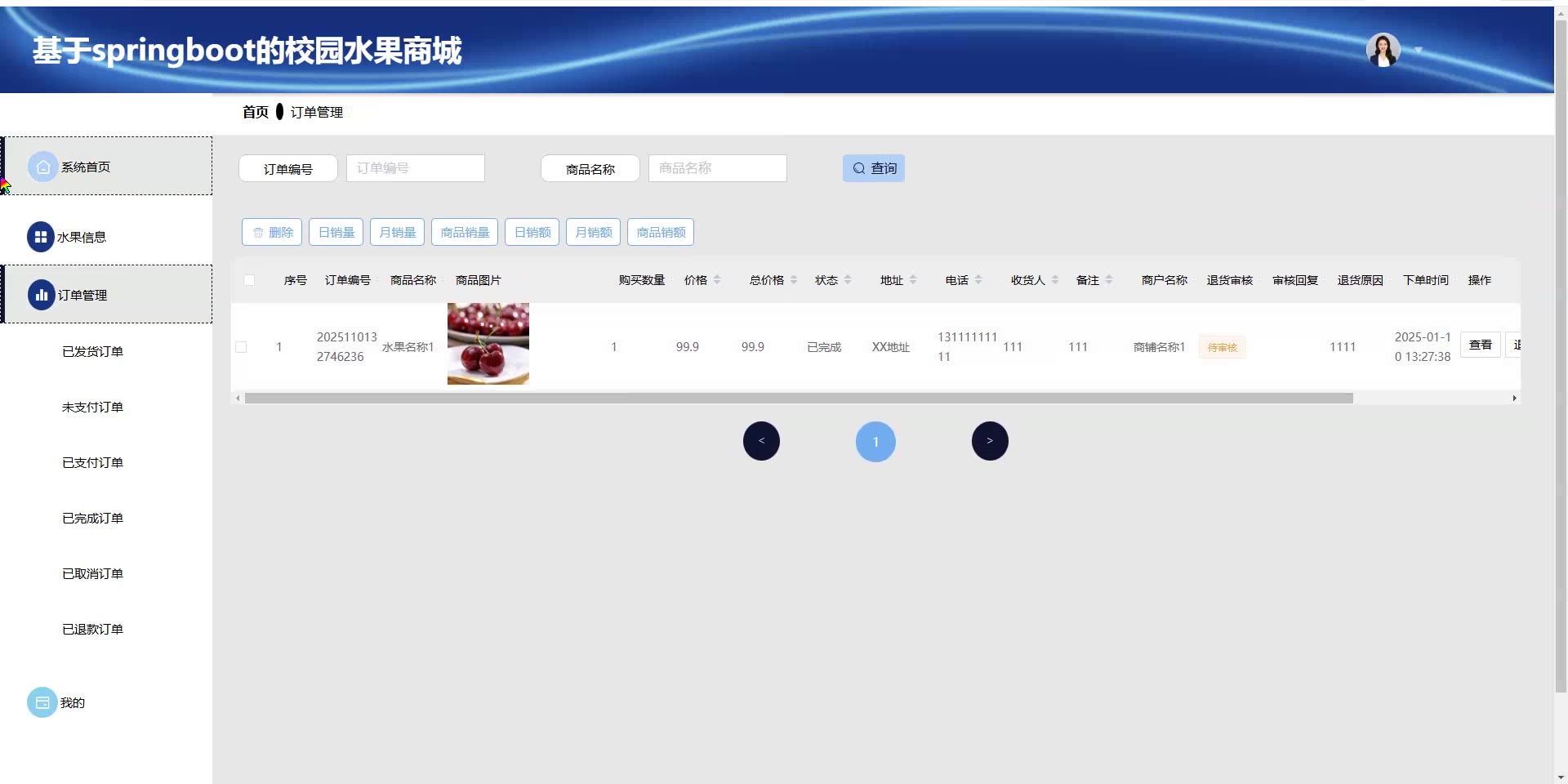Image resolution: width=1568 pixels, height=784 pixels.
Task: Select page 1 in pagination
Action: click(875, 442)
